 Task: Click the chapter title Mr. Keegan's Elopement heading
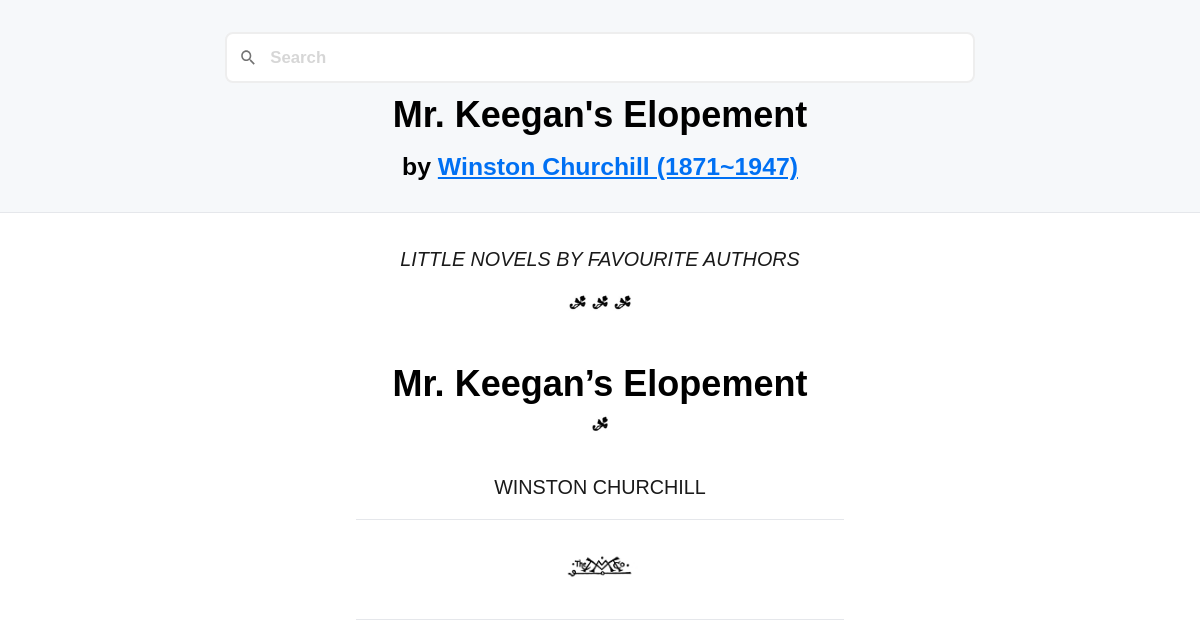600,383
